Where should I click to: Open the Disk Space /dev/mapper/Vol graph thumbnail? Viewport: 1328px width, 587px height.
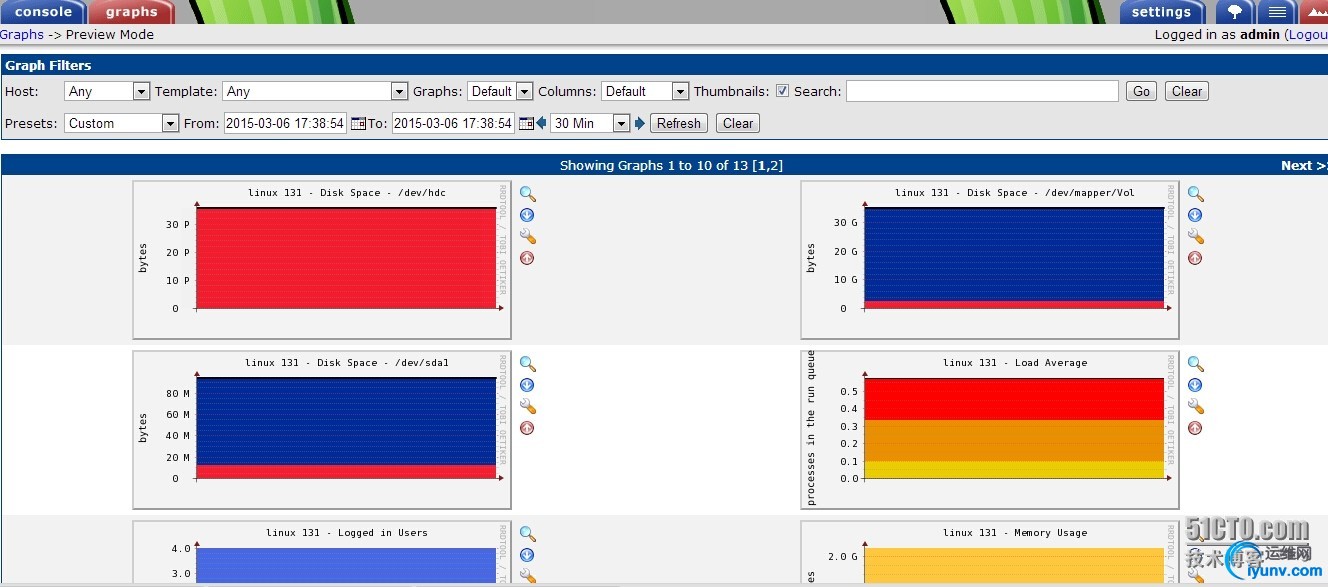click(x=990, y=260)
